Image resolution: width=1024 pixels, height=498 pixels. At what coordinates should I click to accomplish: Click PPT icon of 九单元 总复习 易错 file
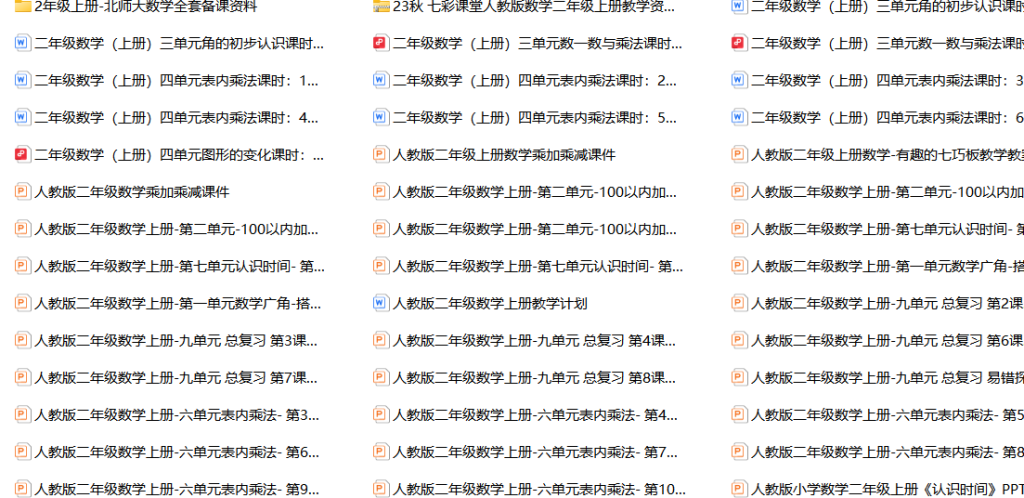pos(739,377)
